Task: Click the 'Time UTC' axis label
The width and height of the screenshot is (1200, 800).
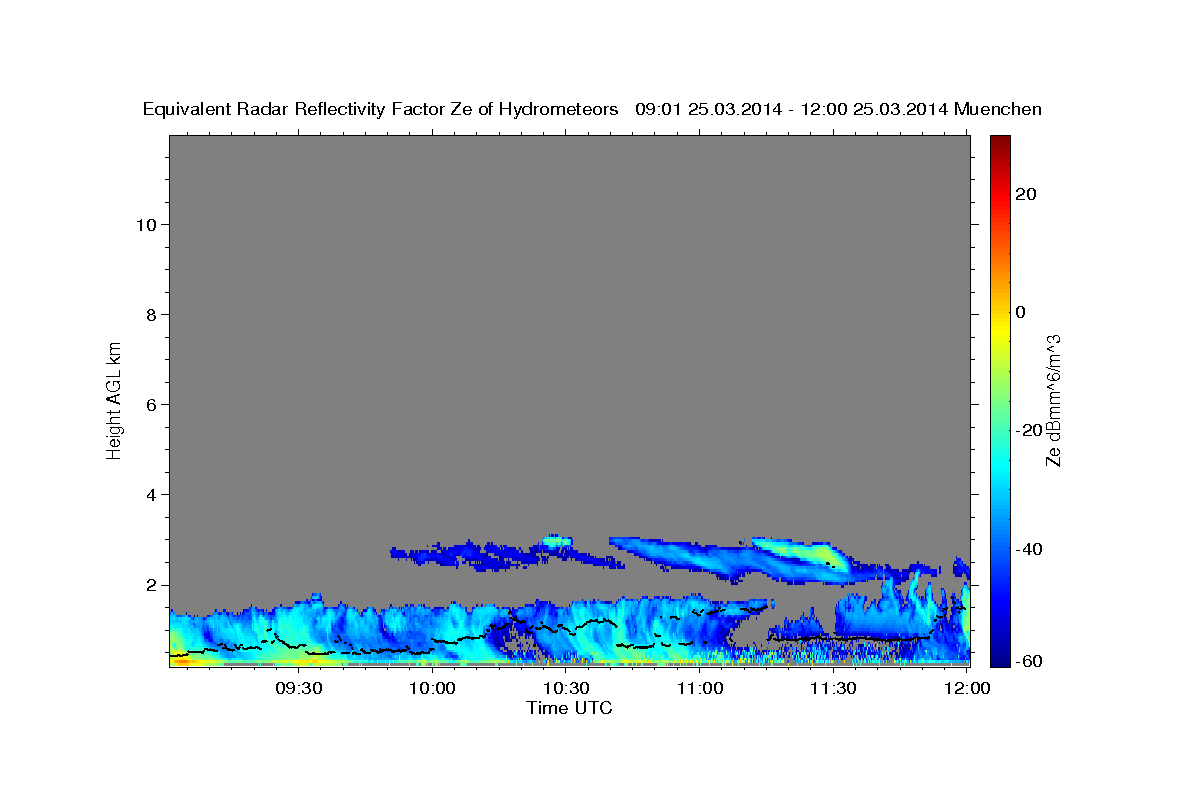Action: tap(569, 708)
